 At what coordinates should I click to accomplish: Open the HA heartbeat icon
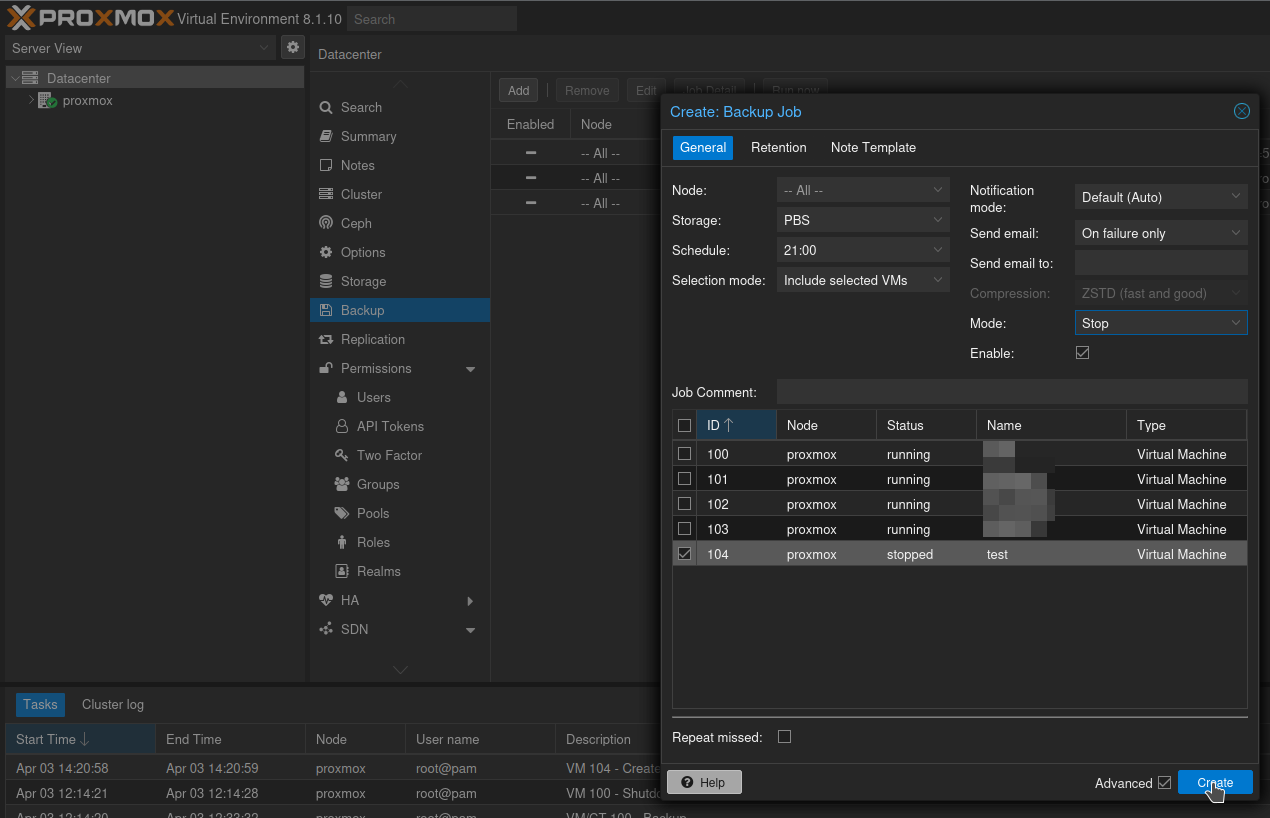click(326, 600)
